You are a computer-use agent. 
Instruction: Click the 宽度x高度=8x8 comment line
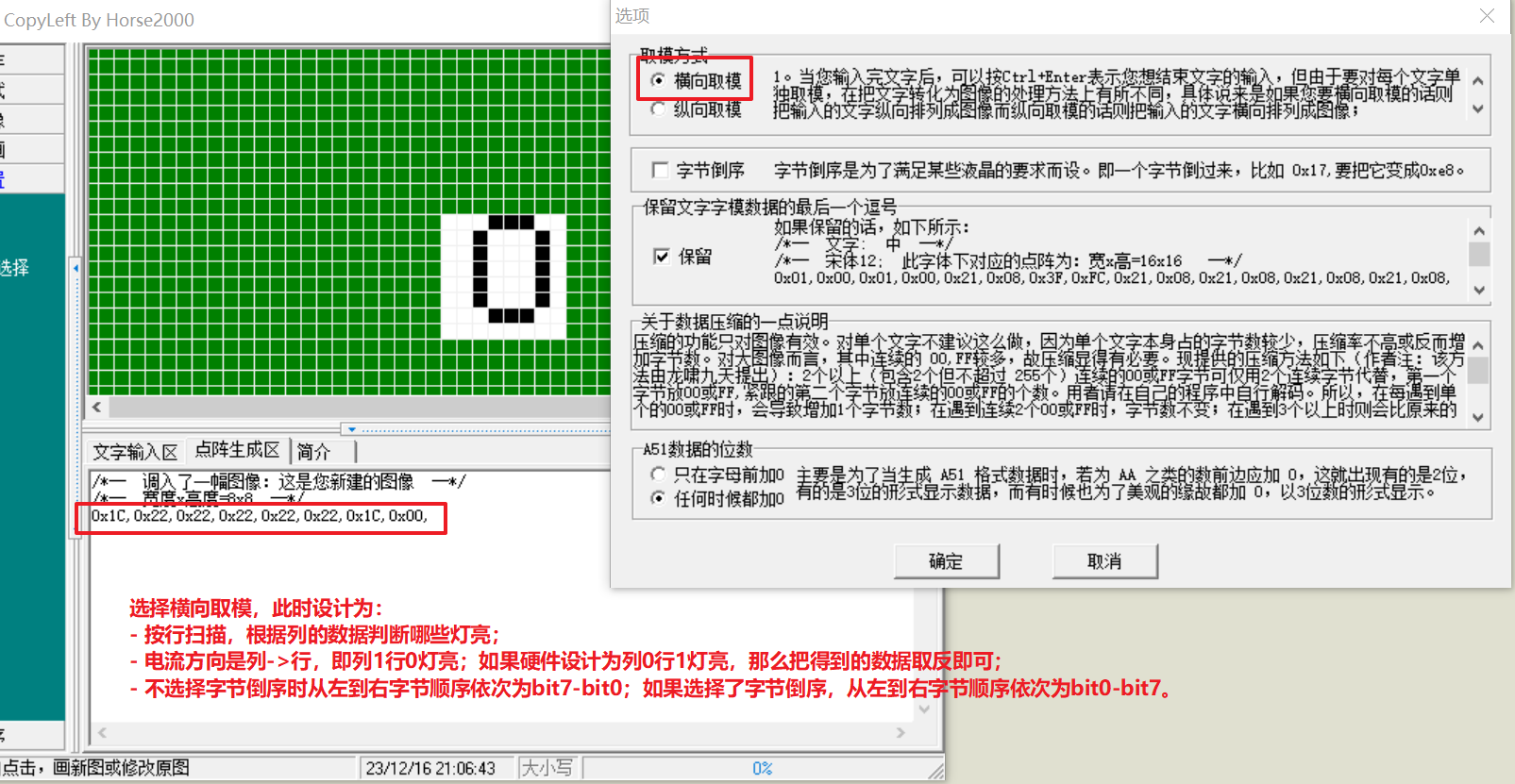pos(198,498)
